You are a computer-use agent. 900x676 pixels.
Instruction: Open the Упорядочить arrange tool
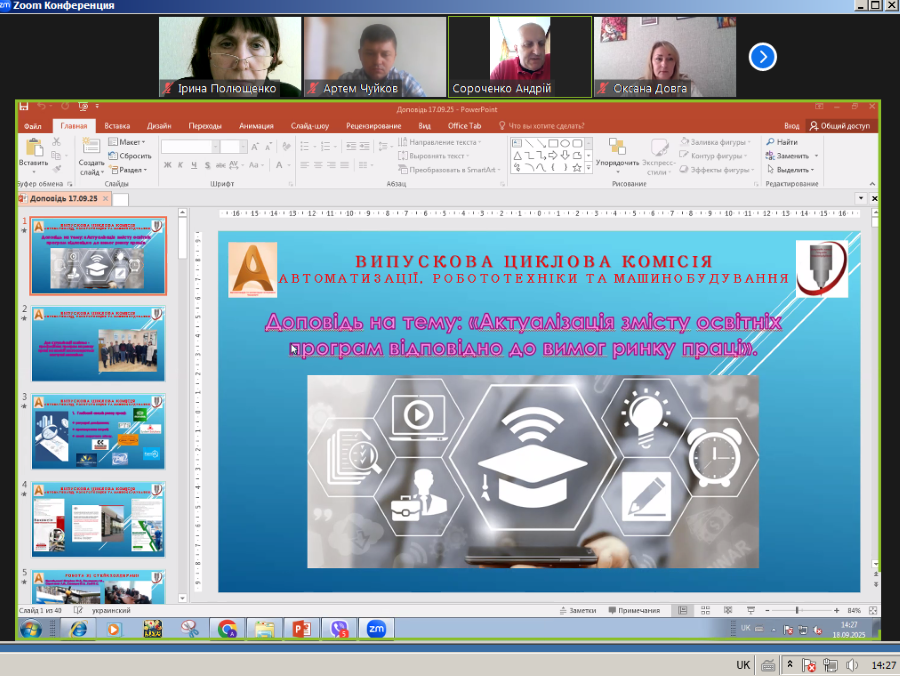coord(616,149)
